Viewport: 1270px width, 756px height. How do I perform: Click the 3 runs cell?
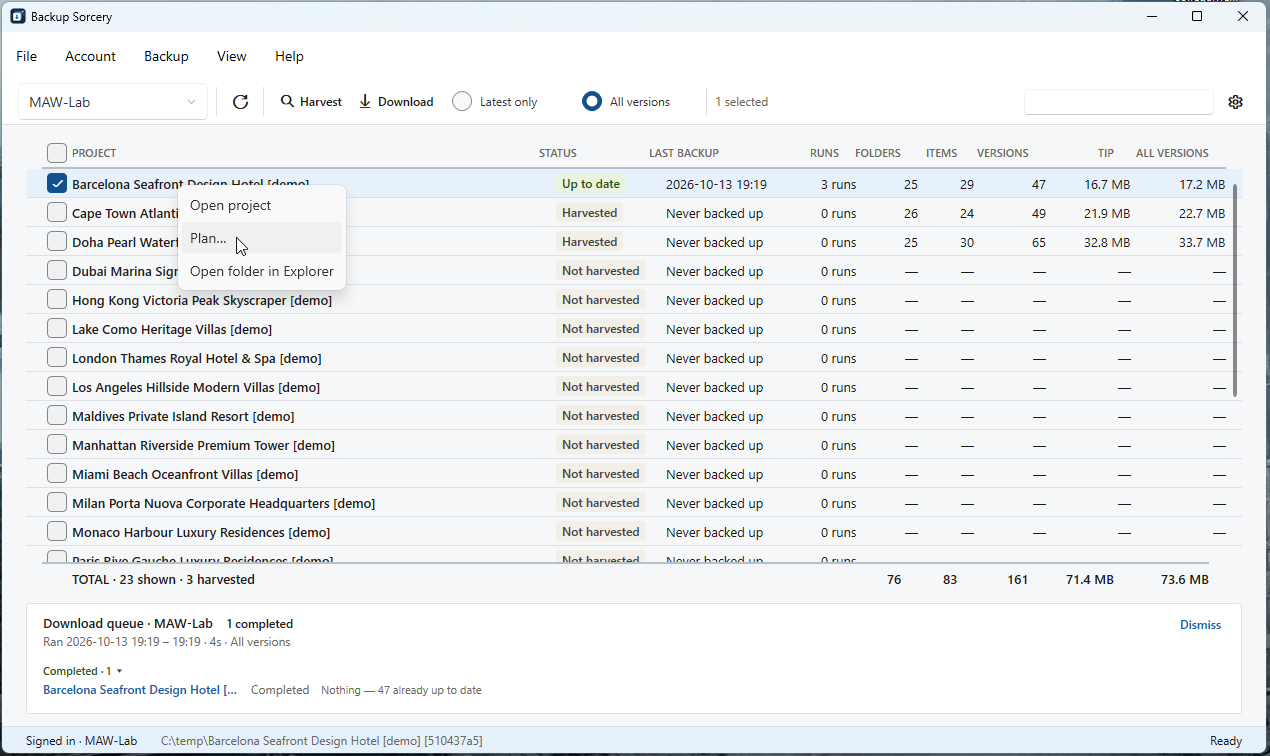tap(838, 184)
